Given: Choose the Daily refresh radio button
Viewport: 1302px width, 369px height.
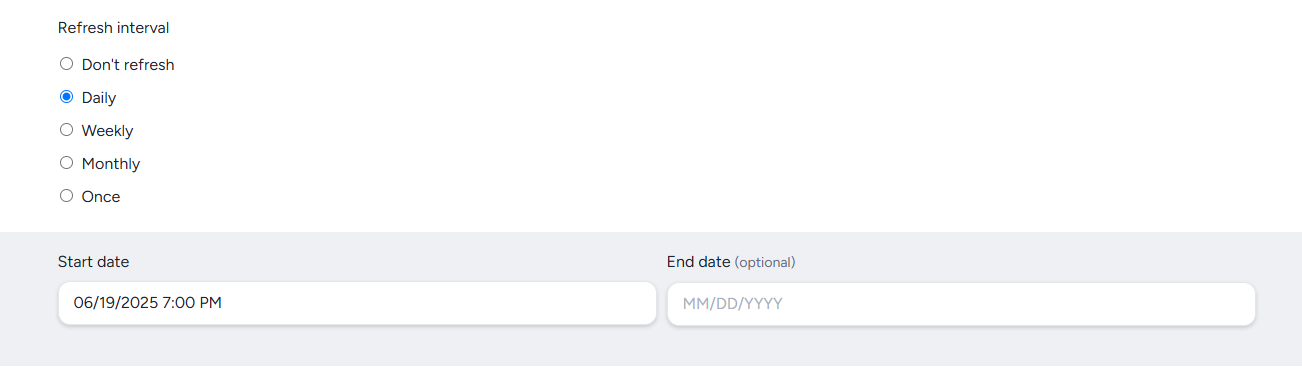Looking at the screenshot, I should pos(67,97).
